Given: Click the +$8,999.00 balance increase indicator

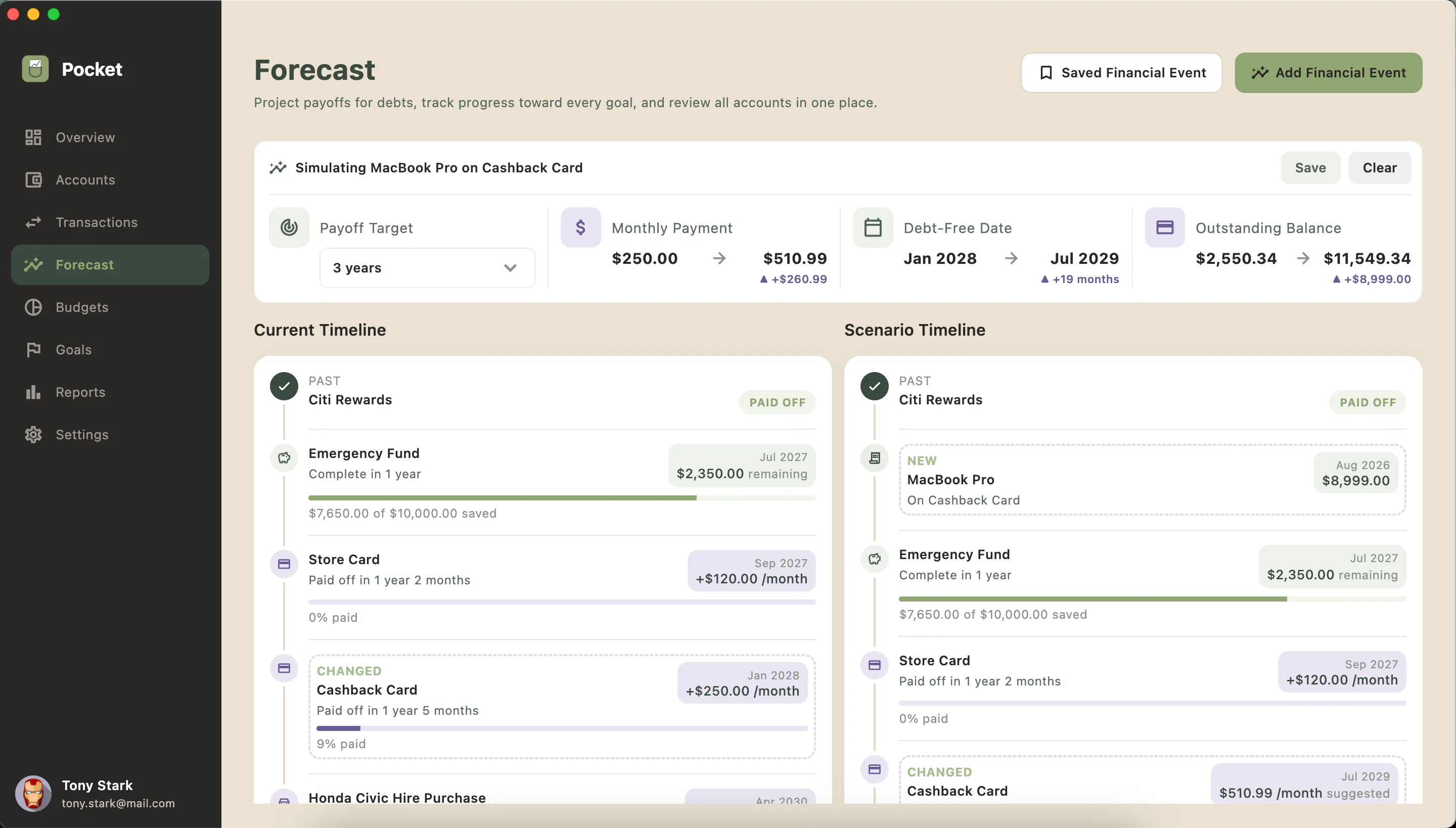Looking at the screenshot, I should click(1372, 279).
